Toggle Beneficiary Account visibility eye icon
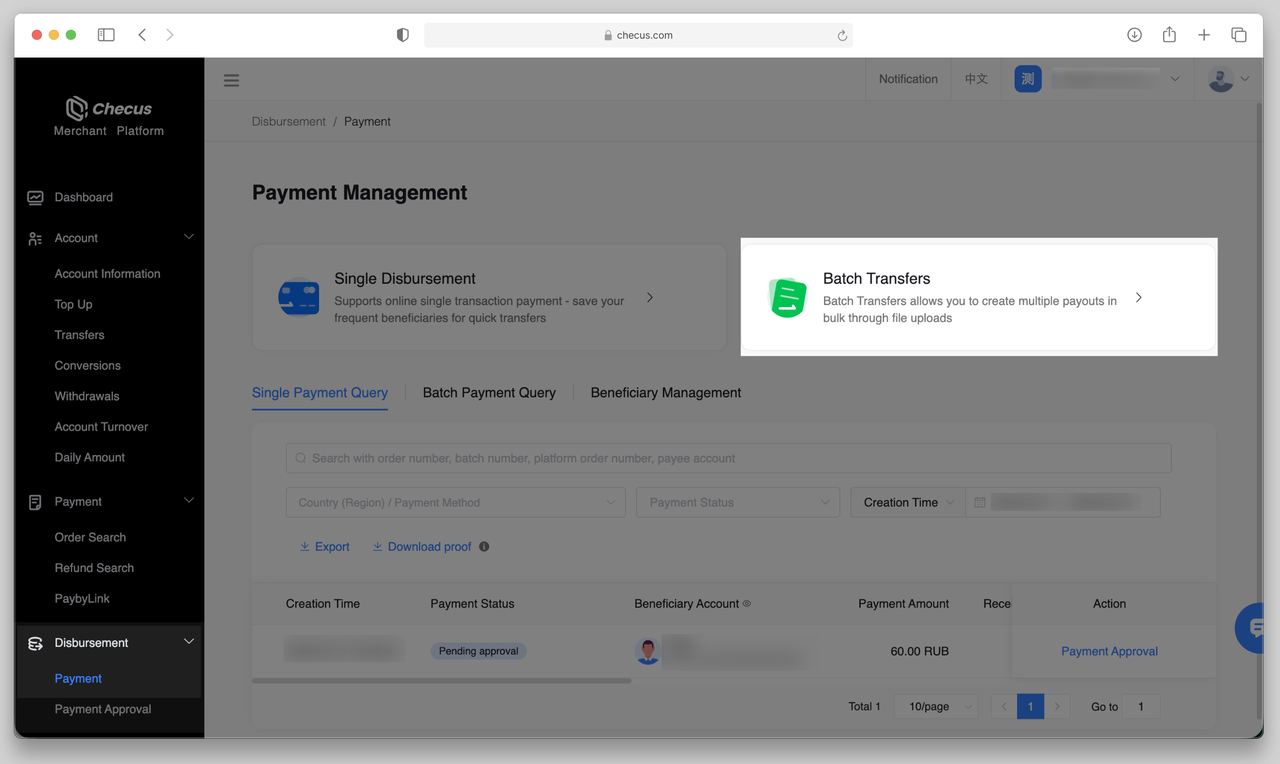1280x764 pixels. 747,604
